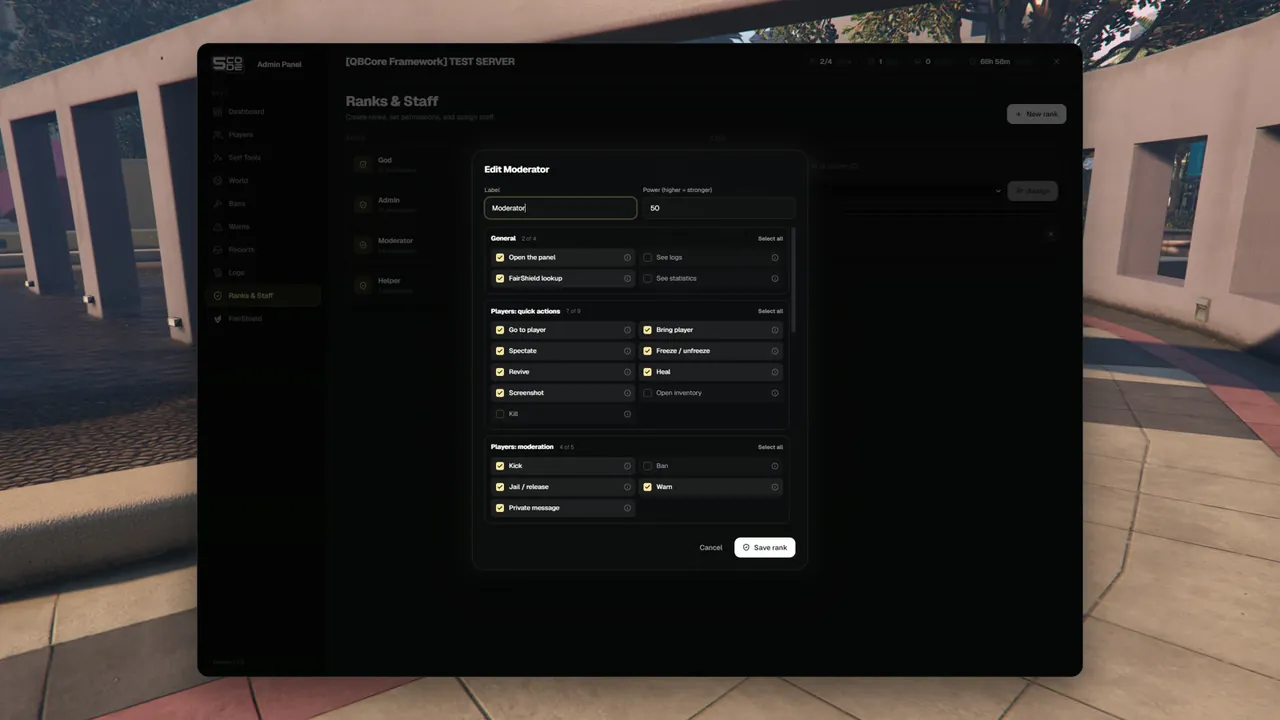Click the info icon for See statistics
1280x720 pixels.
click(775, 278)
